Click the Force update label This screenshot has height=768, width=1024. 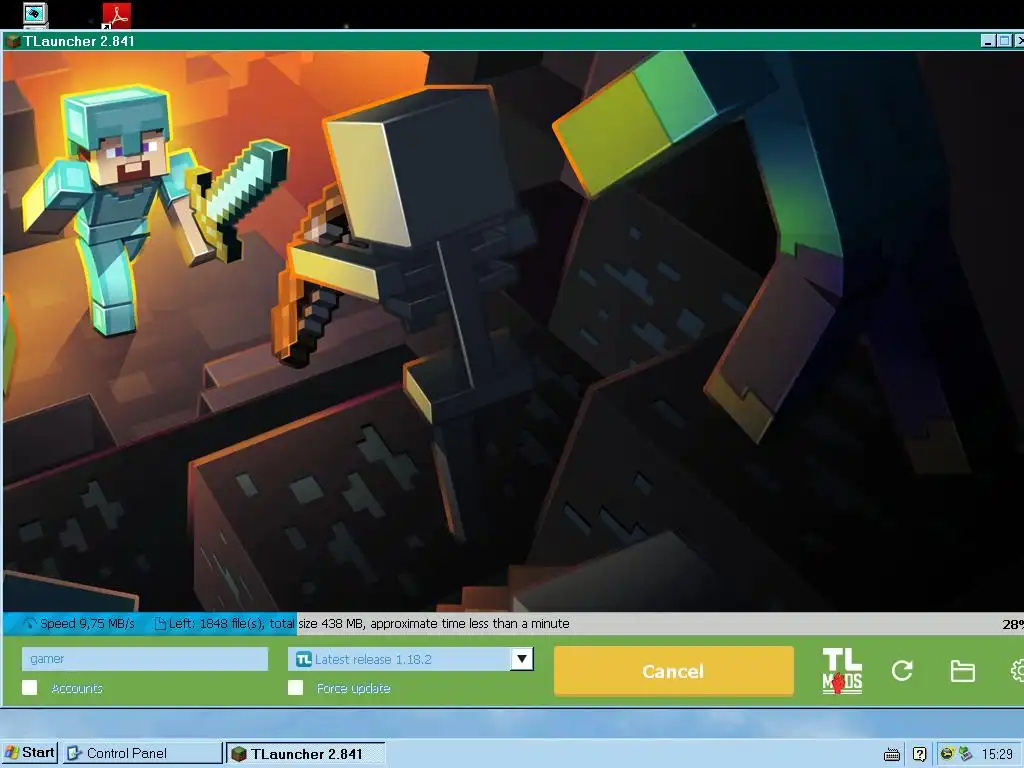point(353,688)
